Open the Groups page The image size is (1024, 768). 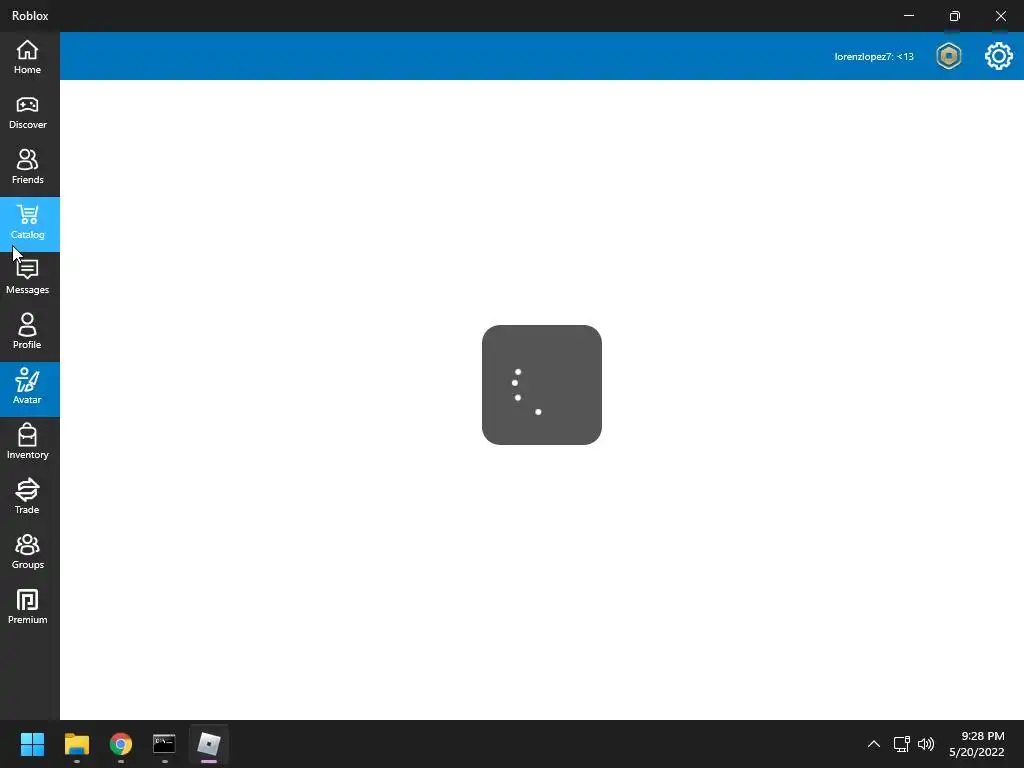pyautogui.click(x=27, y=553)
